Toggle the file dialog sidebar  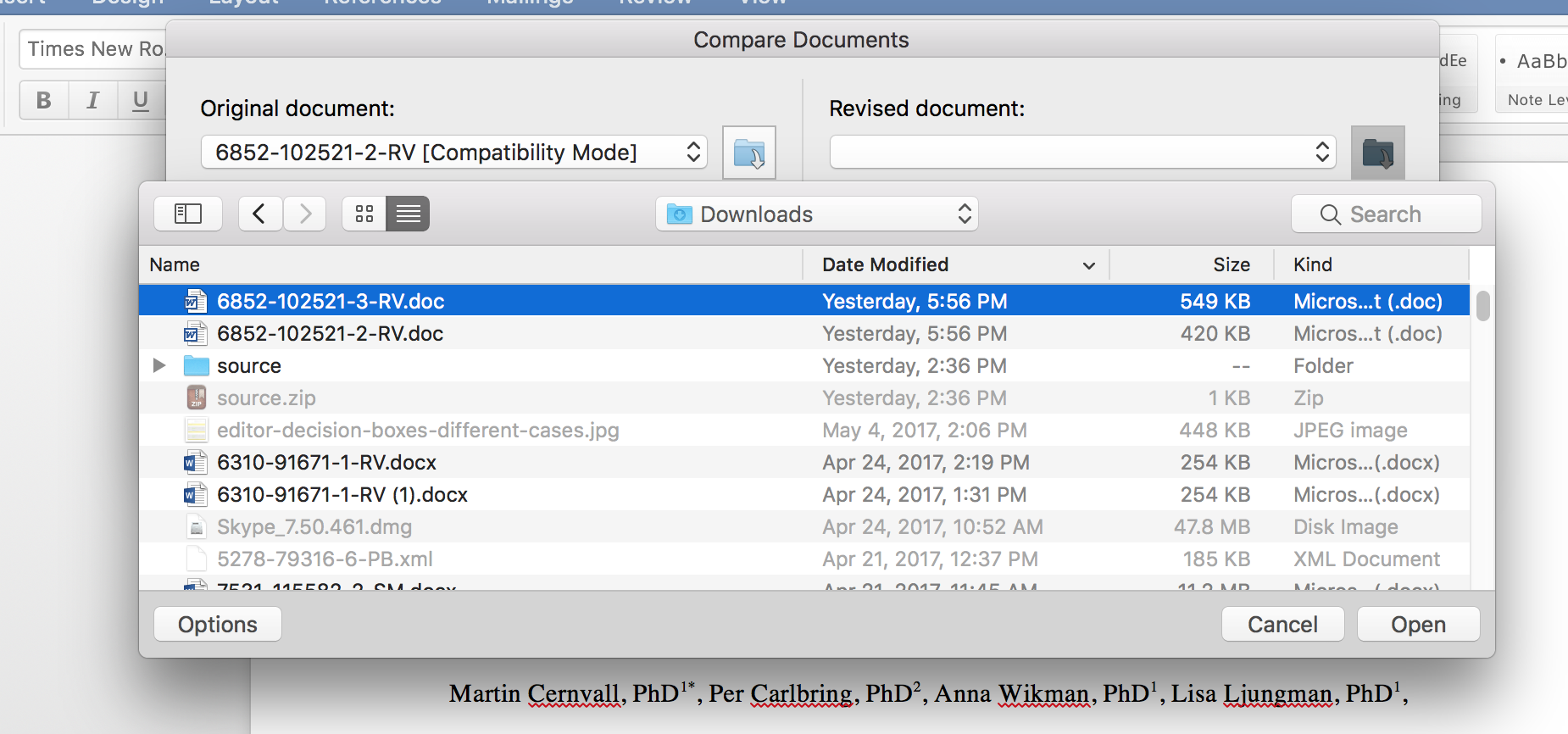click(x=187, y=214)
